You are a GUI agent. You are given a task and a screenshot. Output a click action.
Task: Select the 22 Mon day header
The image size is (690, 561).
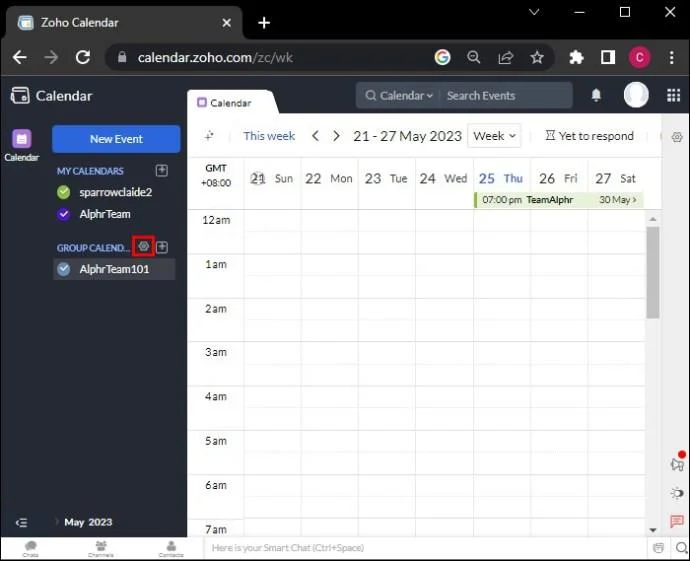(x=329, y=179)
